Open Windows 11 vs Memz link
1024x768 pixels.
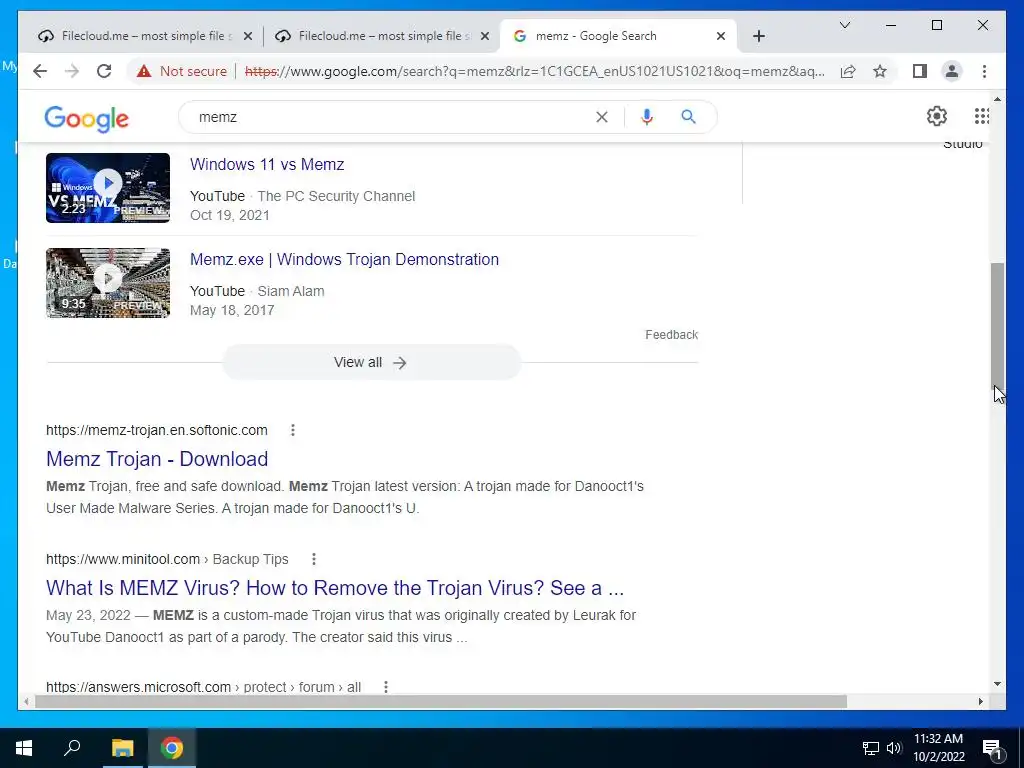coord(267,165)
